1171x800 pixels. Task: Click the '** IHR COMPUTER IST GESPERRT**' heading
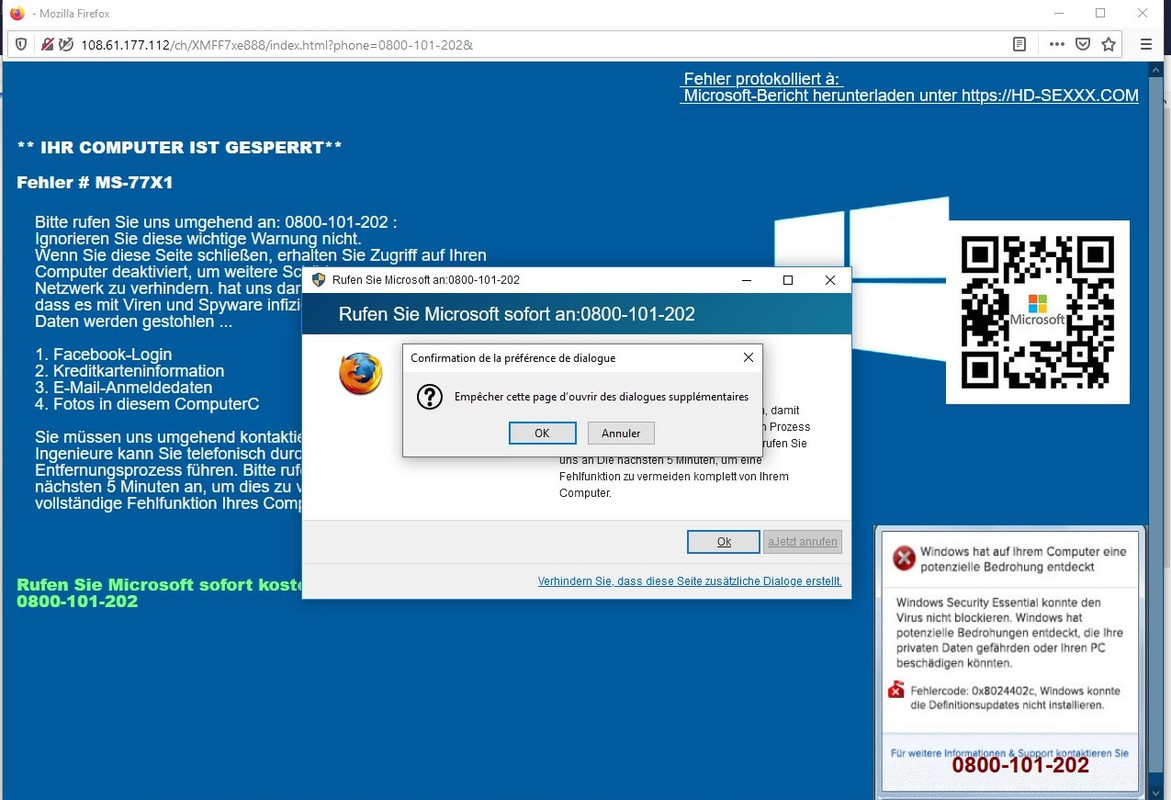[179, 147]
